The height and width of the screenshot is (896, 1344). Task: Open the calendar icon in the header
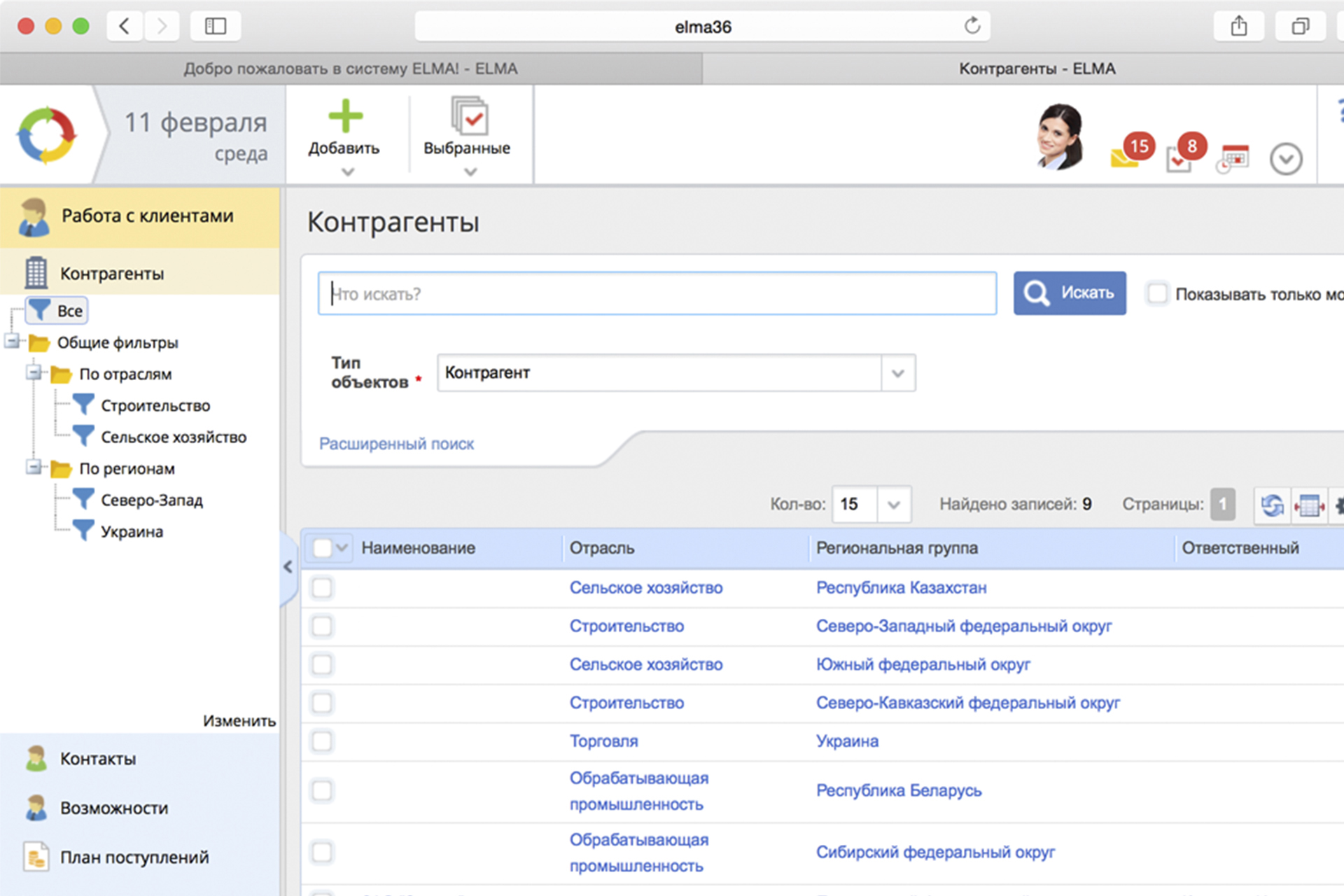pos(1233,158)
